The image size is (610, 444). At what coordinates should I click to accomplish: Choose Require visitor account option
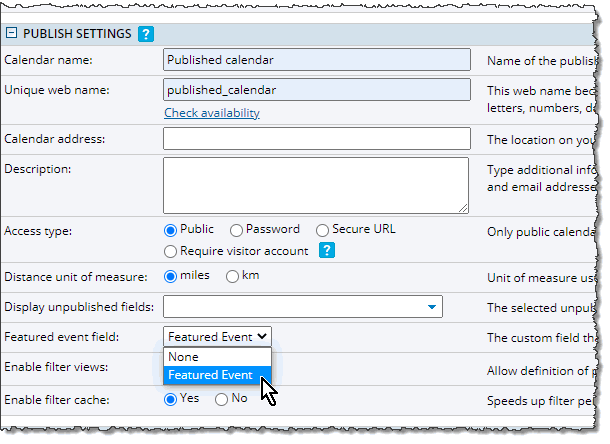point(172,251)
